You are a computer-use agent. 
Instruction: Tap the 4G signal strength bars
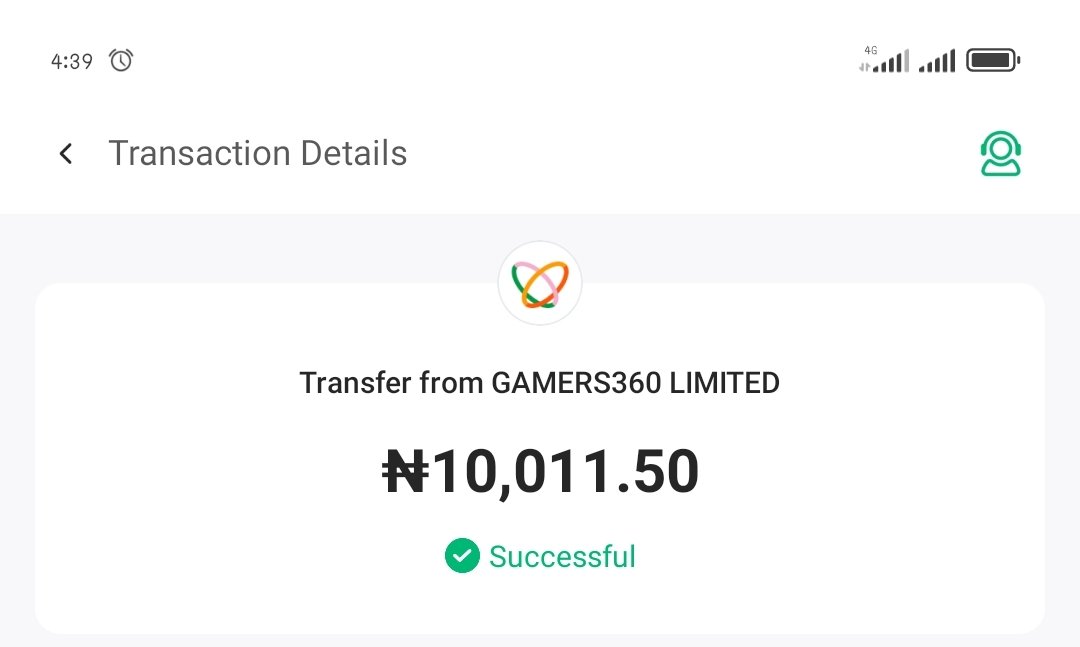(884, 61)
